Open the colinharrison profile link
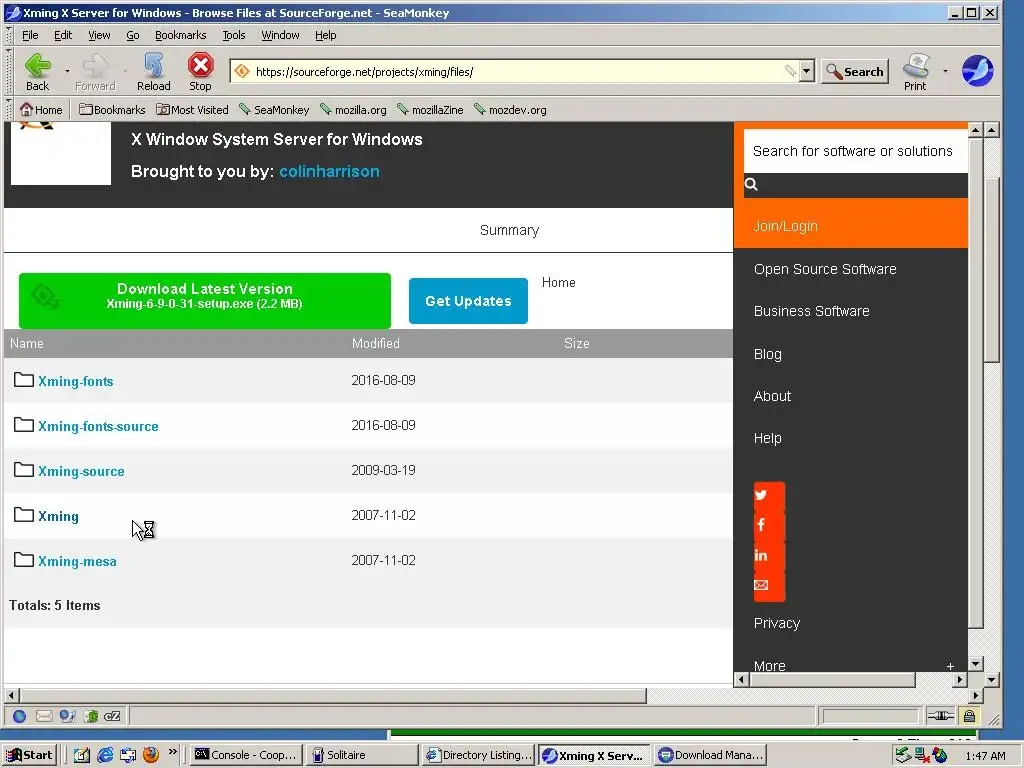This screenshot has height=768, width=1024. (329, 171)
